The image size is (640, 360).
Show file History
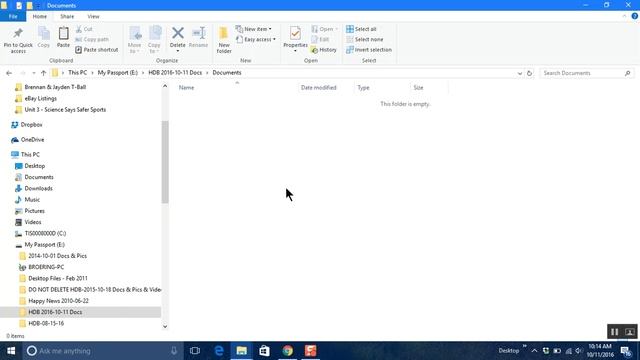tap(324, 50)
